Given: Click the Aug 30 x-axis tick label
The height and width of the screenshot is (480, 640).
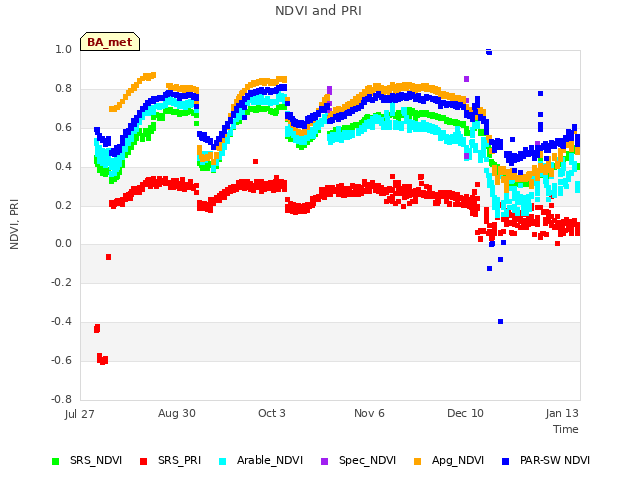Looking at the screenshot, I should 177,413.
